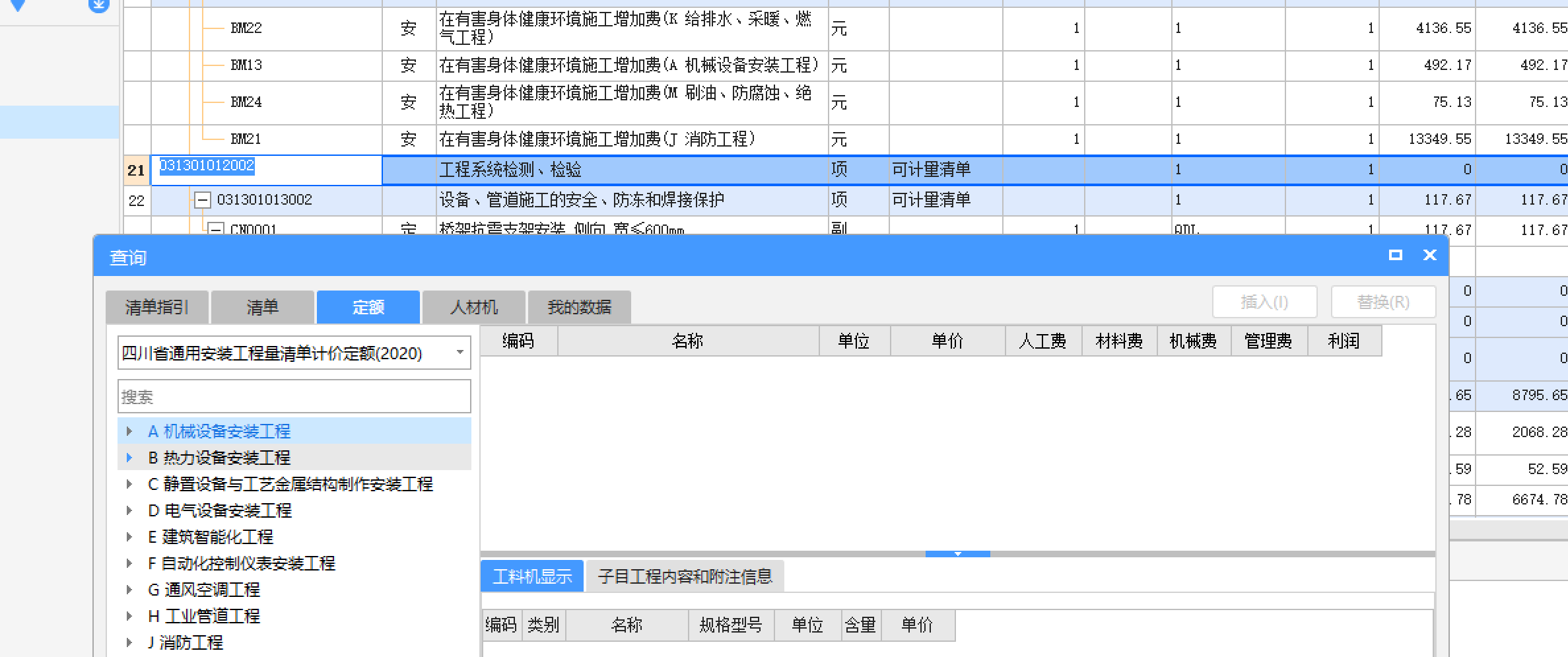This screenshot has width=1568, height=657.
Task: Expand the C 静置设备与工艺金属结构制作安装工程 arrow
Action: point(129,484)
